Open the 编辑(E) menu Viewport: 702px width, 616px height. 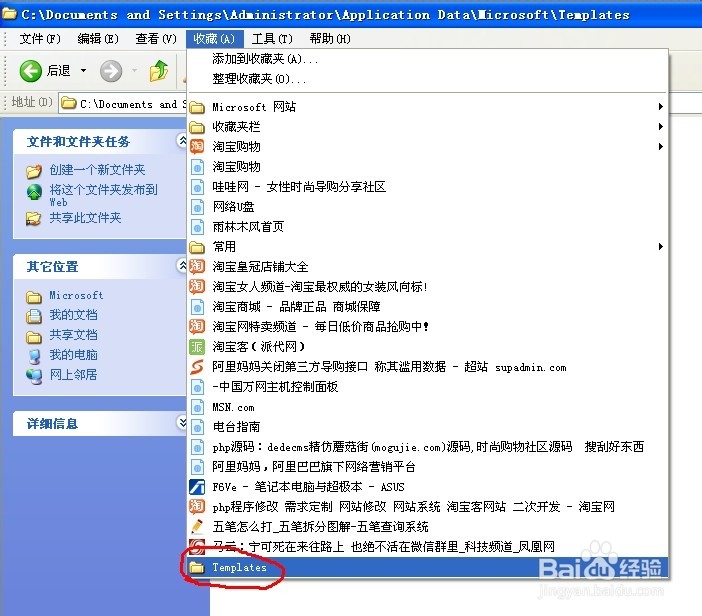(x=98, y=39)
